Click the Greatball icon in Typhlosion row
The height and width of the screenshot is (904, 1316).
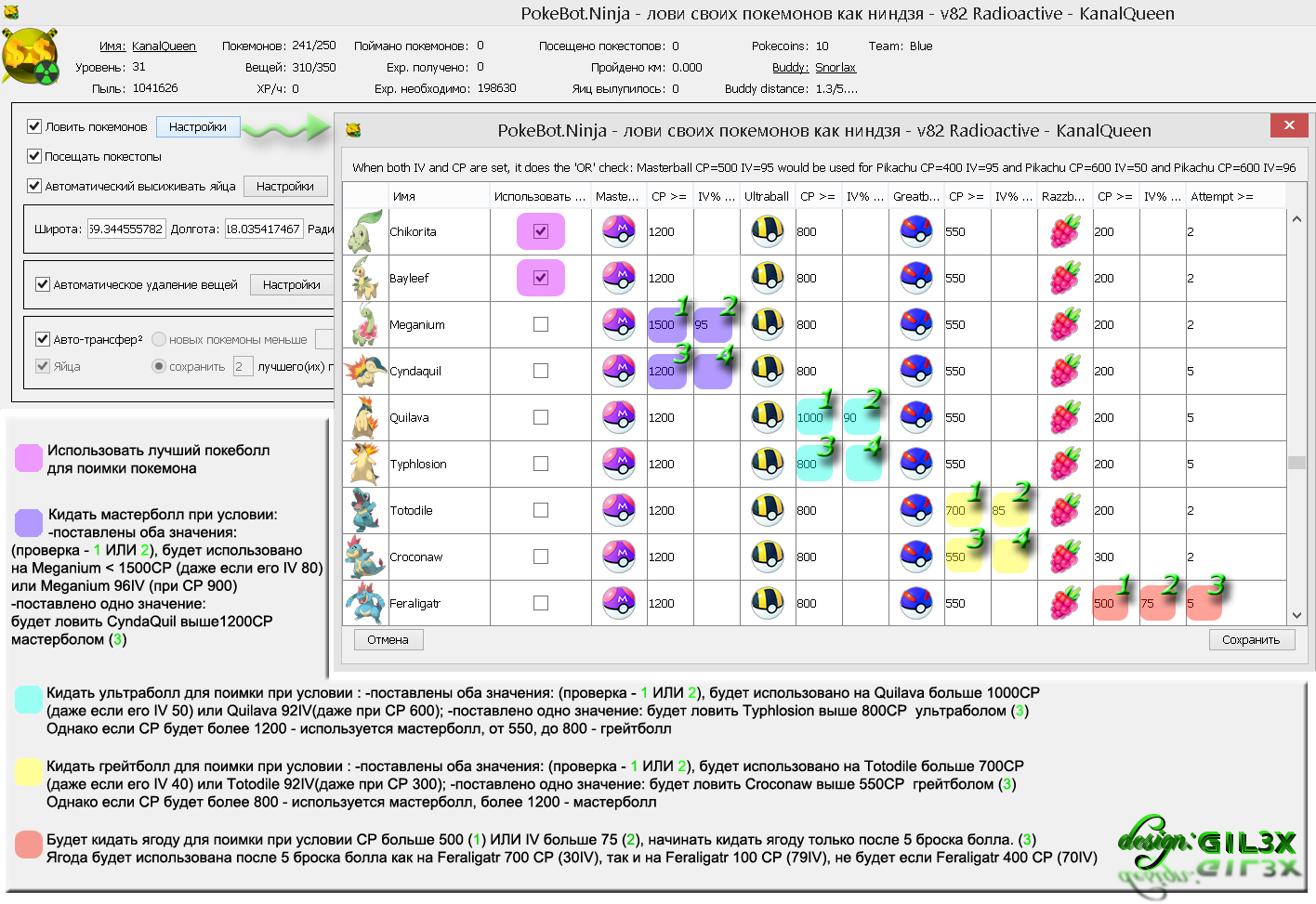pos(916,464)
